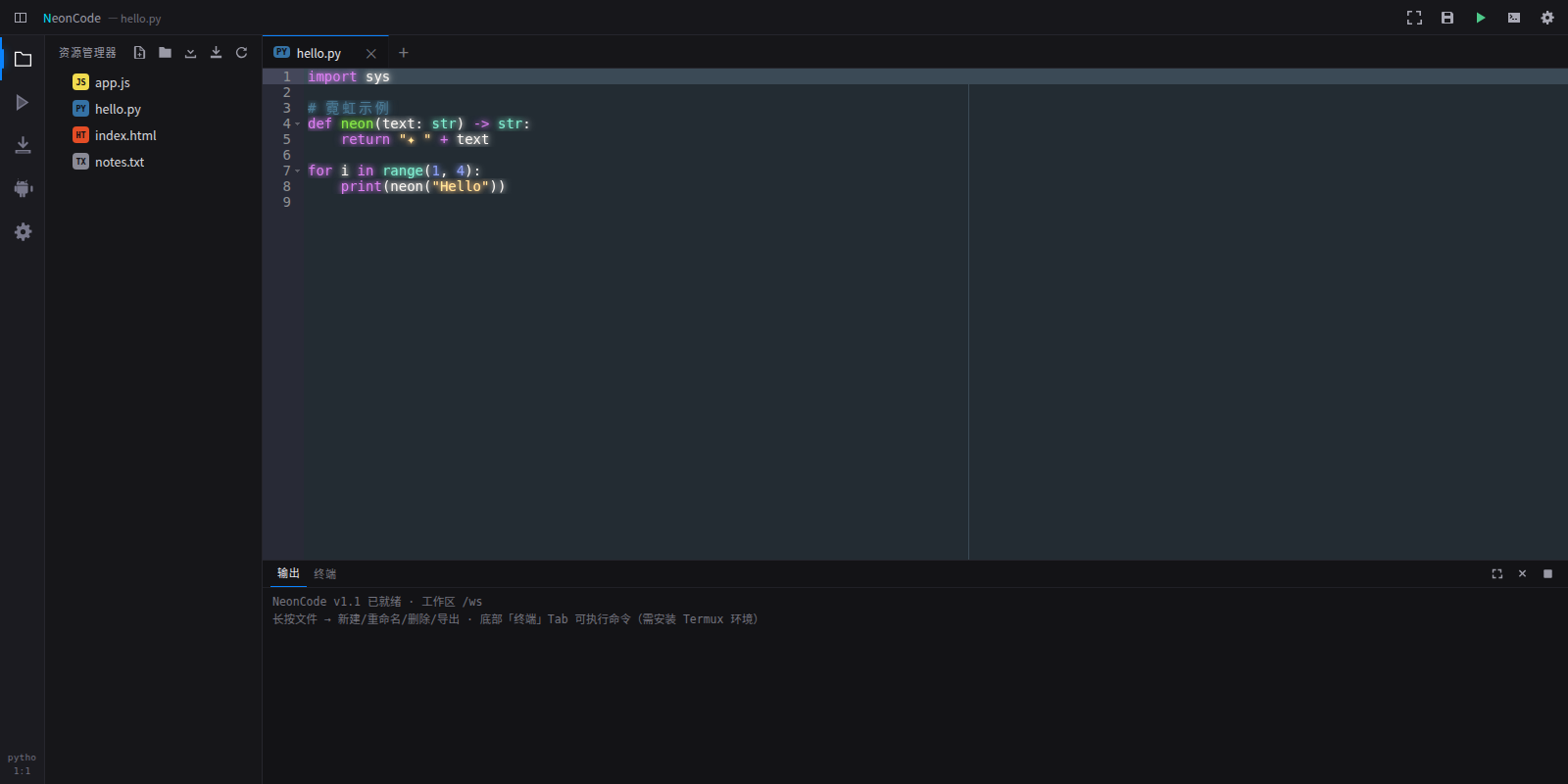This screenshot has height=784, width=1568.
Task: Open Run panel in activity bar
Action: [23, 103]
